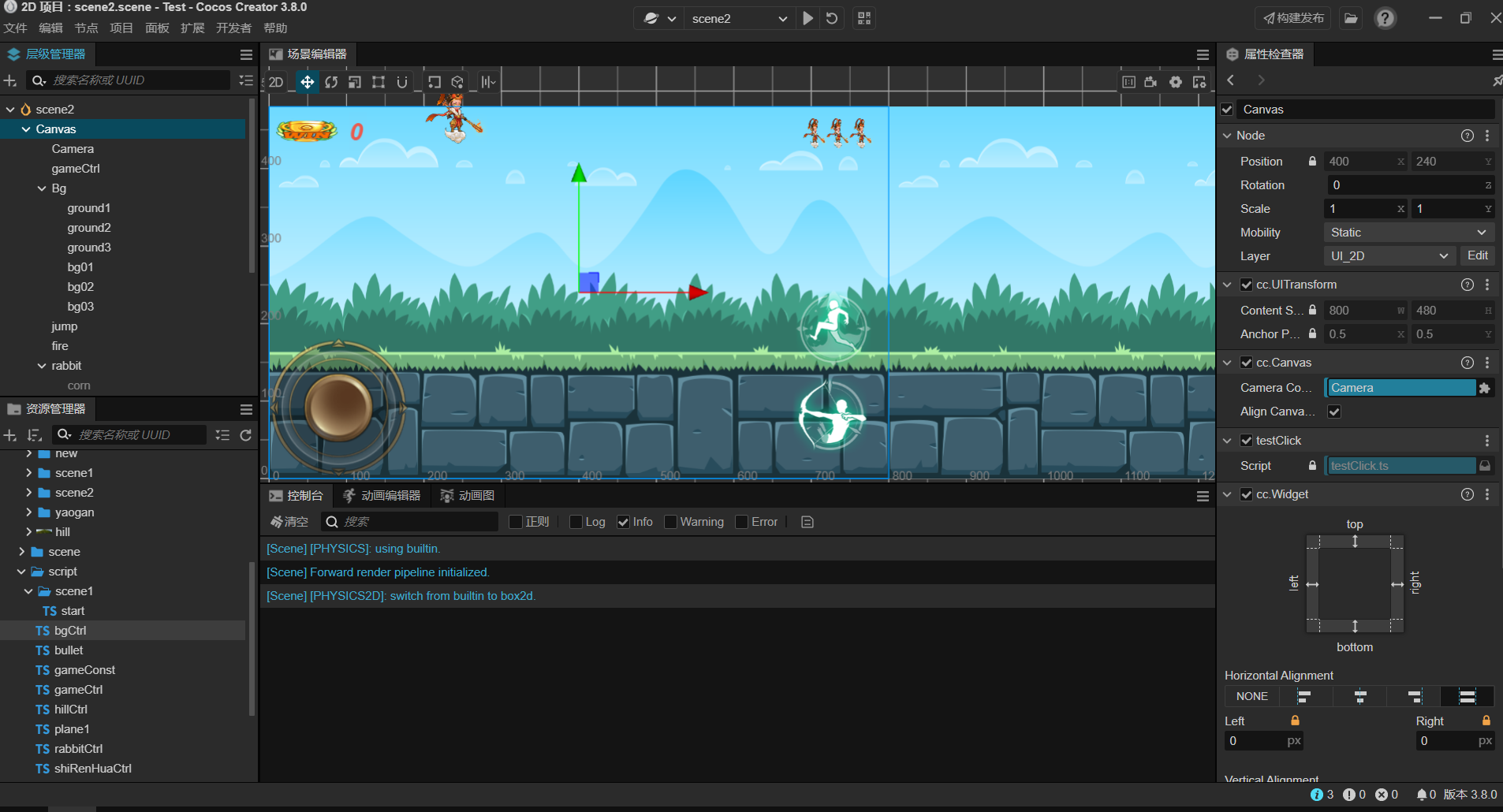The width and height of the screenshot is (1503, 812).
Task: Collapse all folders in assets panel
Action: pos(223,435)
